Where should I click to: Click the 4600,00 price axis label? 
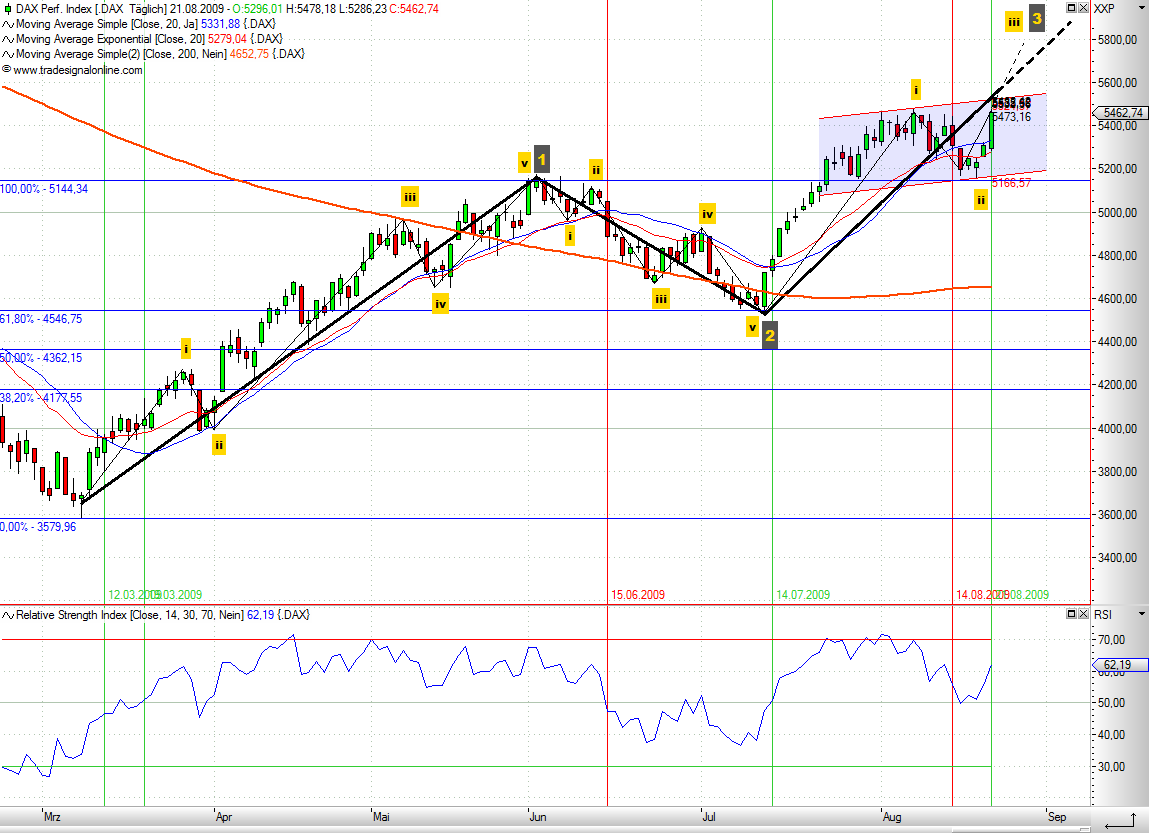(1117, 299)
